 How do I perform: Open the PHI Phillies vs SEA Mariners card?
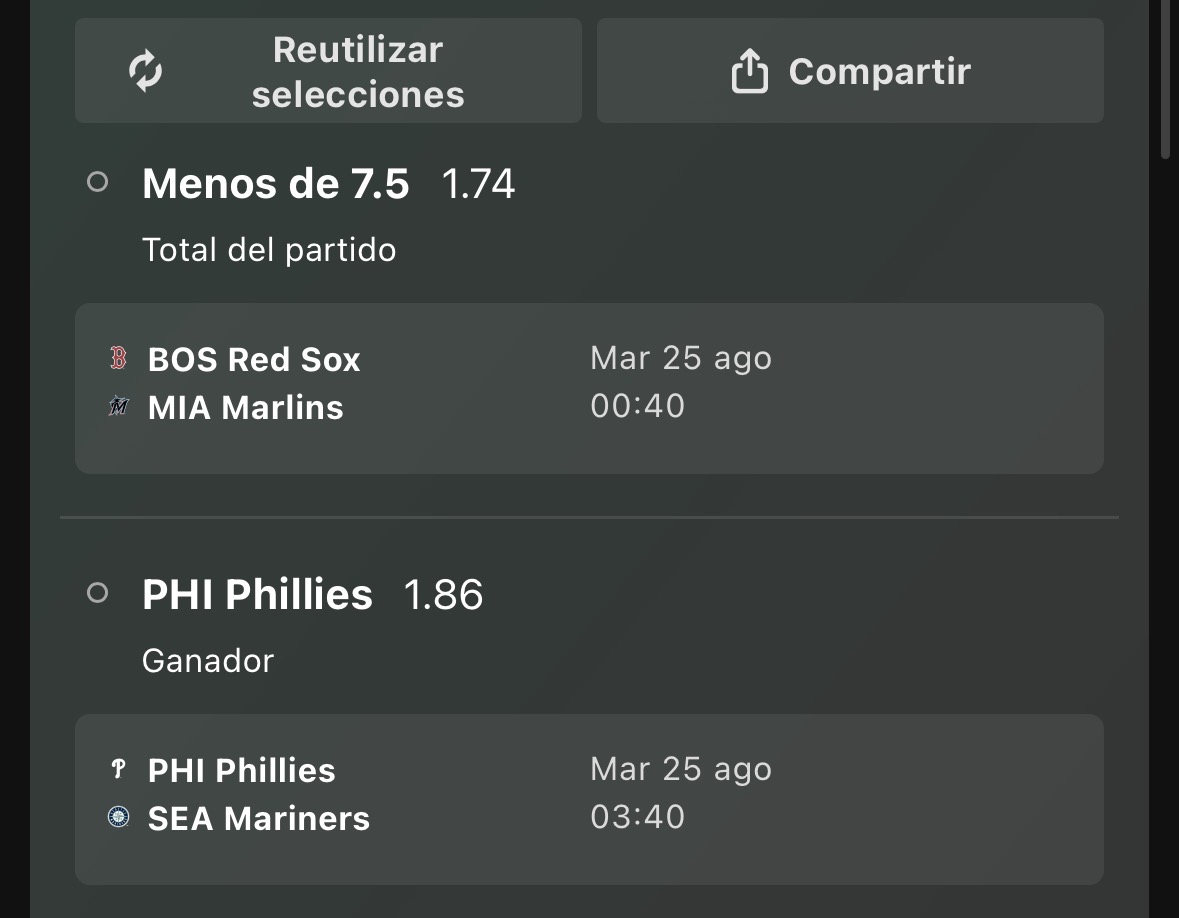click(x=590, y=799)
